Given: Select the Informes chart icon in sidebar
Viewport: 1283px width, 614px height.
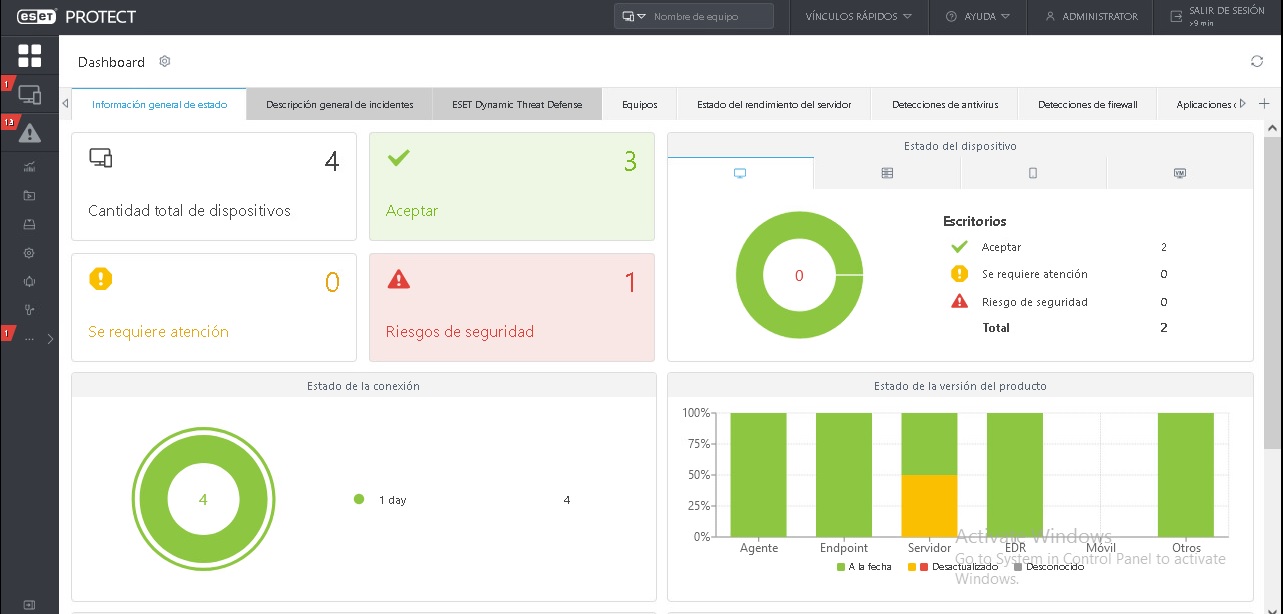Looking at the screenshot, I should [28, 166].
